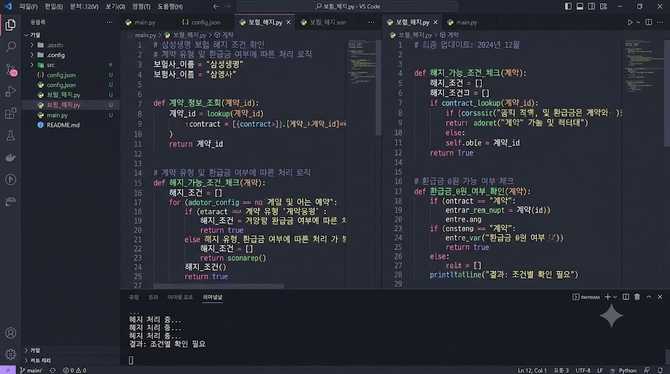The width and height of the screenshot is (670, 374).
Task: Open the Accounts menu icon
Action: (11, 333)
